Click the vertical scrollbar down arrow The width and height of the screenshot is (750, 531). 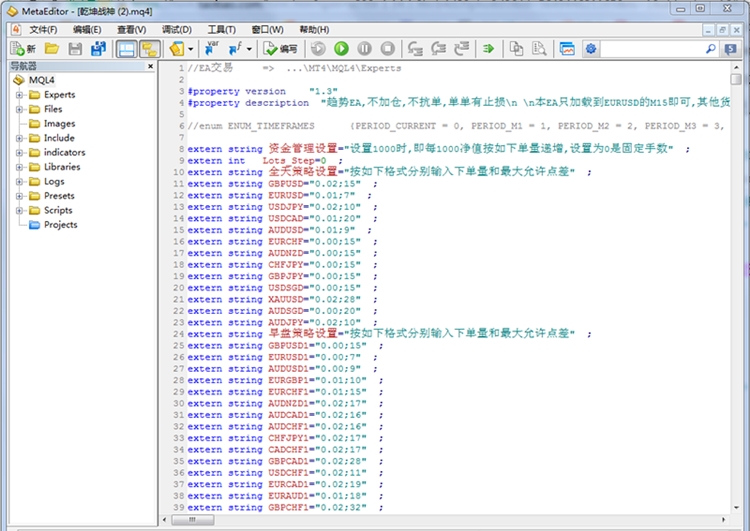(x=736, y=507)
